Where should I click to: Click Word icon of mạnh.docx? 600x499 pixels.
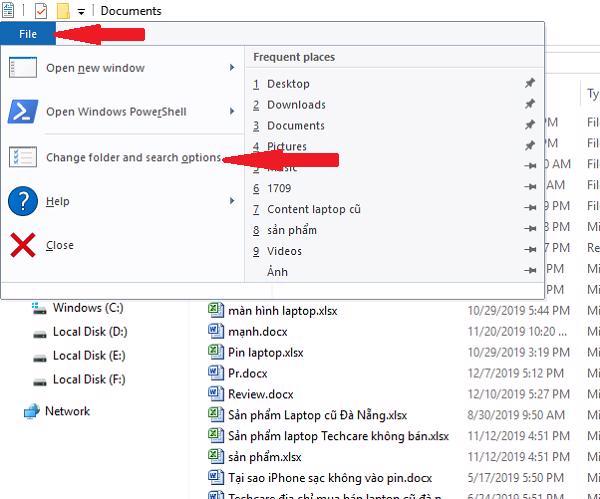tap(216, 331)
